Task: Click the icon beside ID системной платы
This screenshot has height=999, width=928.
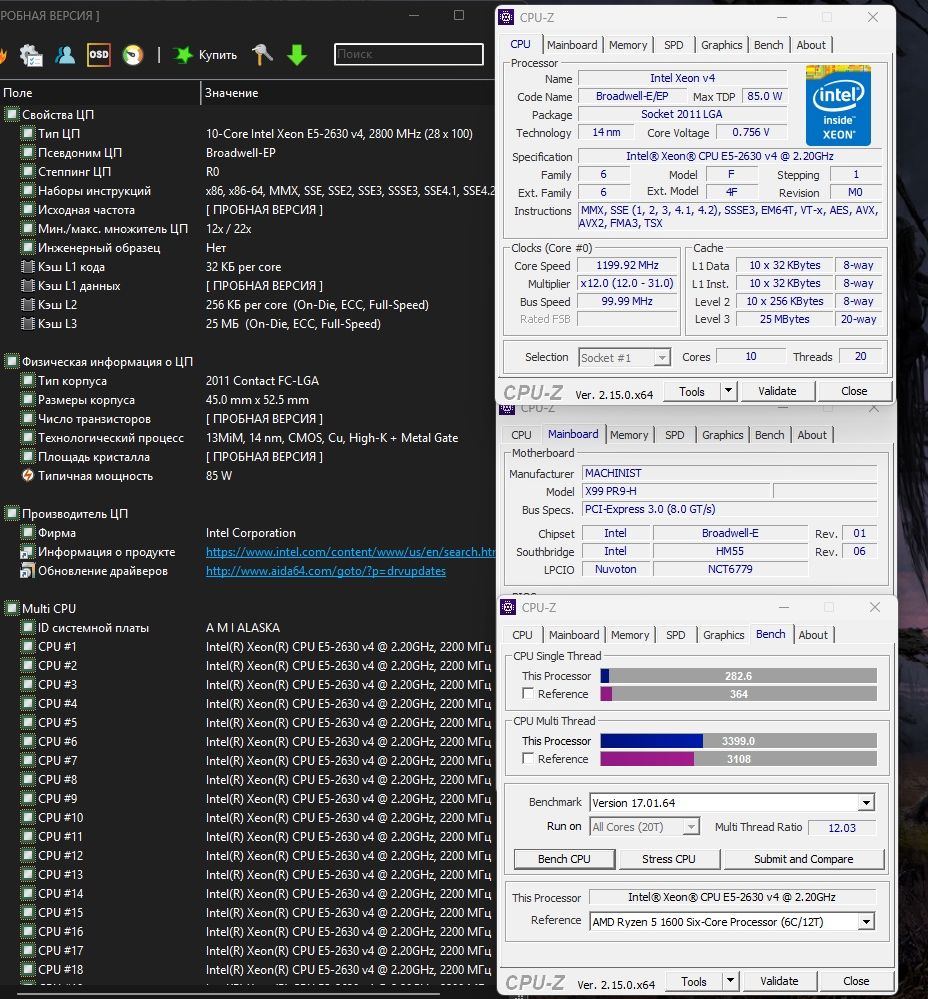Action: pyautogui.click(x=27, y=628)
